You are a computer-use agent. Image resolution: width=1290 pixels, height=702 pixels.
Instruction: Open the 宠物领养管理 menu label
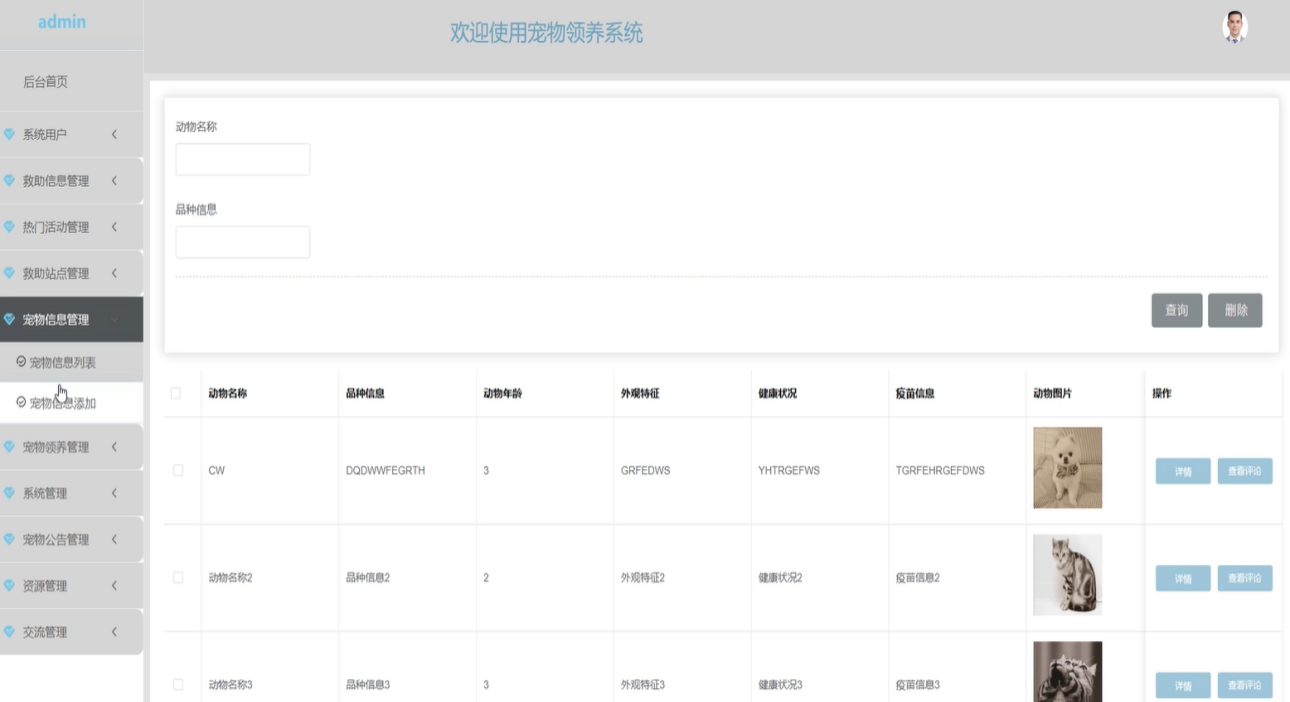pos(56,447)
